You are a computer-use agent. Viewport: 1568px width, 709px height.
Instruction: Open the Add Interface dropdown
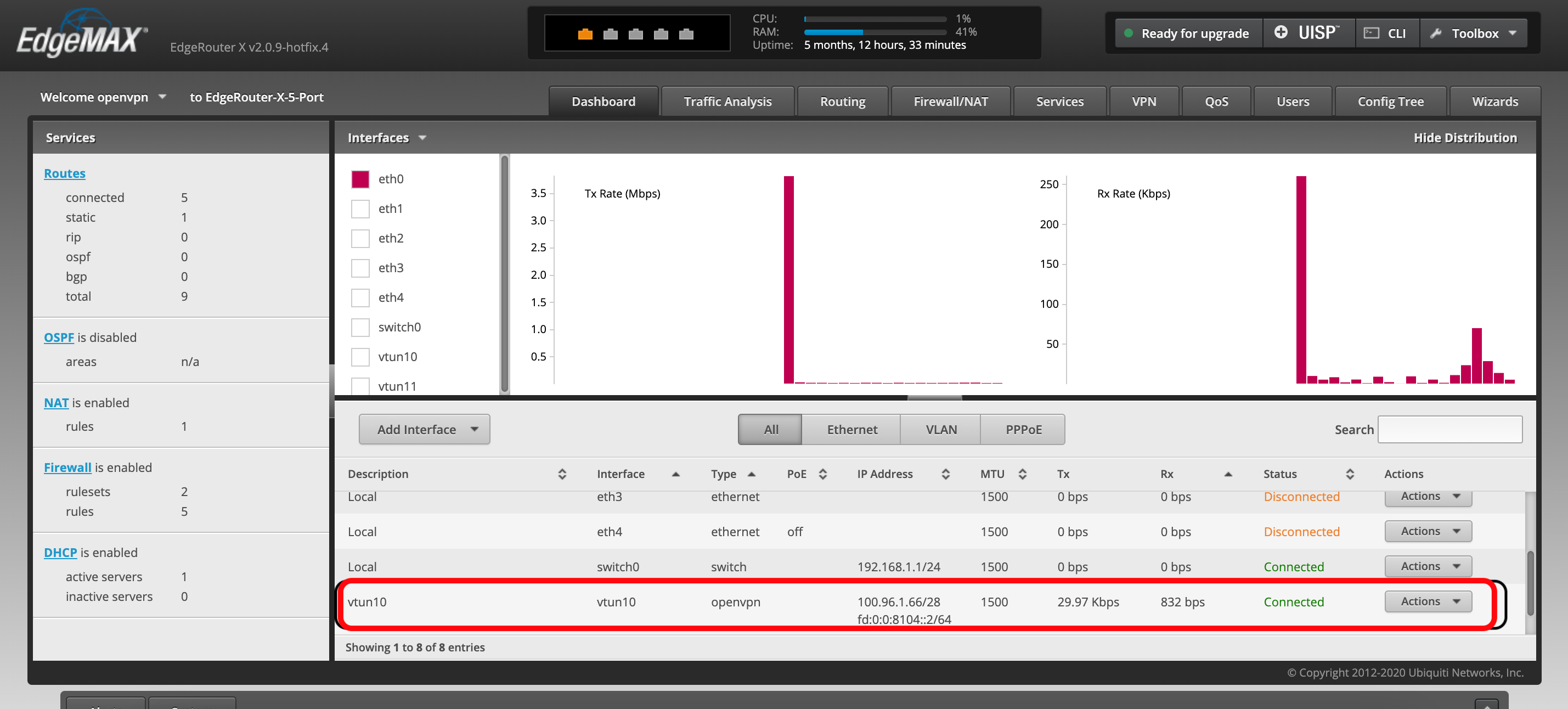pos(424,429)
